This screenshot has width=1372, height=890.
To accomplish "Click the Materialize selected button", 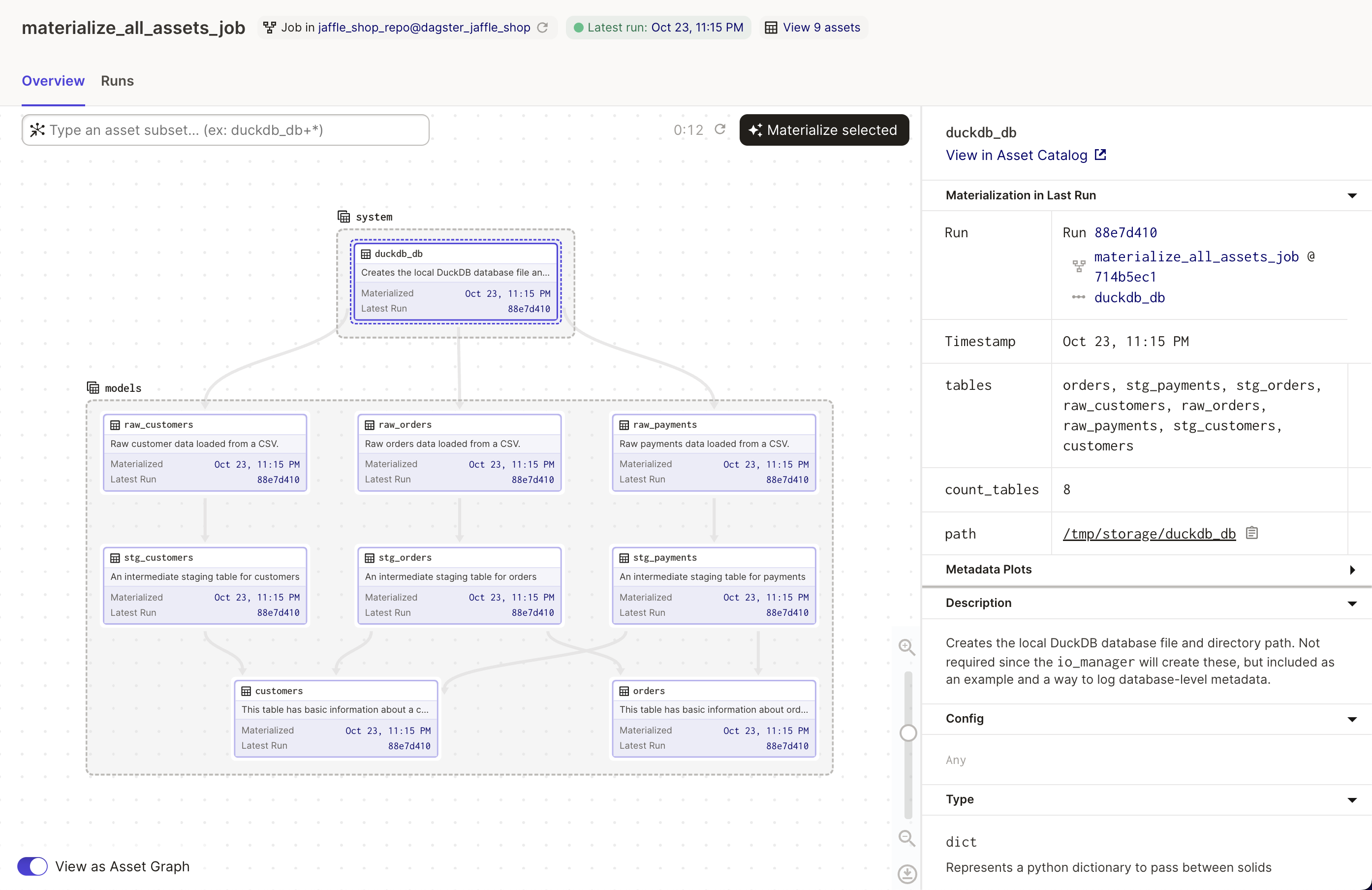I will coord(824,130).
